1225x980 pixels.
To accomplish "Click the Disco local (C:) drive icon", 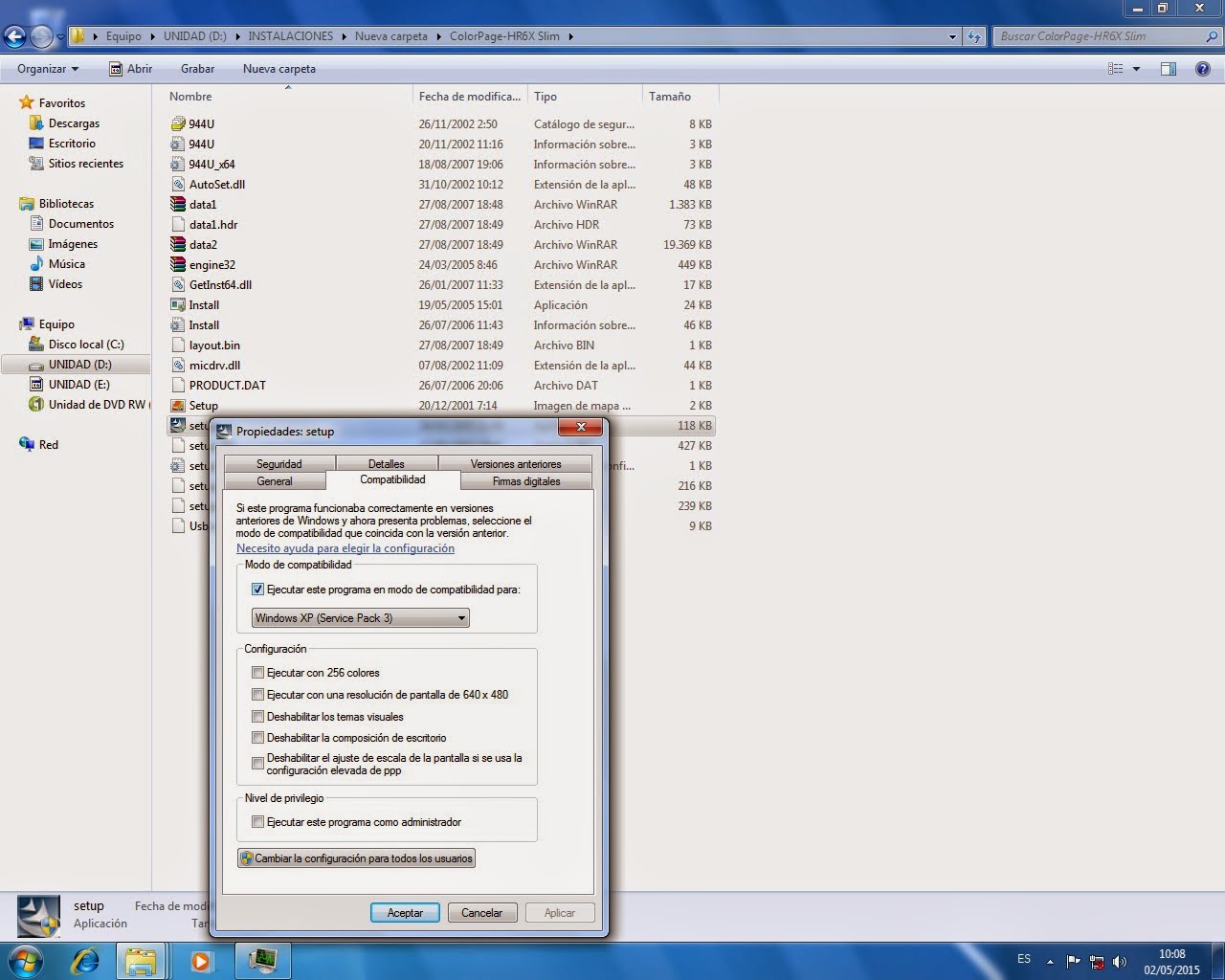I will (36, 344).
